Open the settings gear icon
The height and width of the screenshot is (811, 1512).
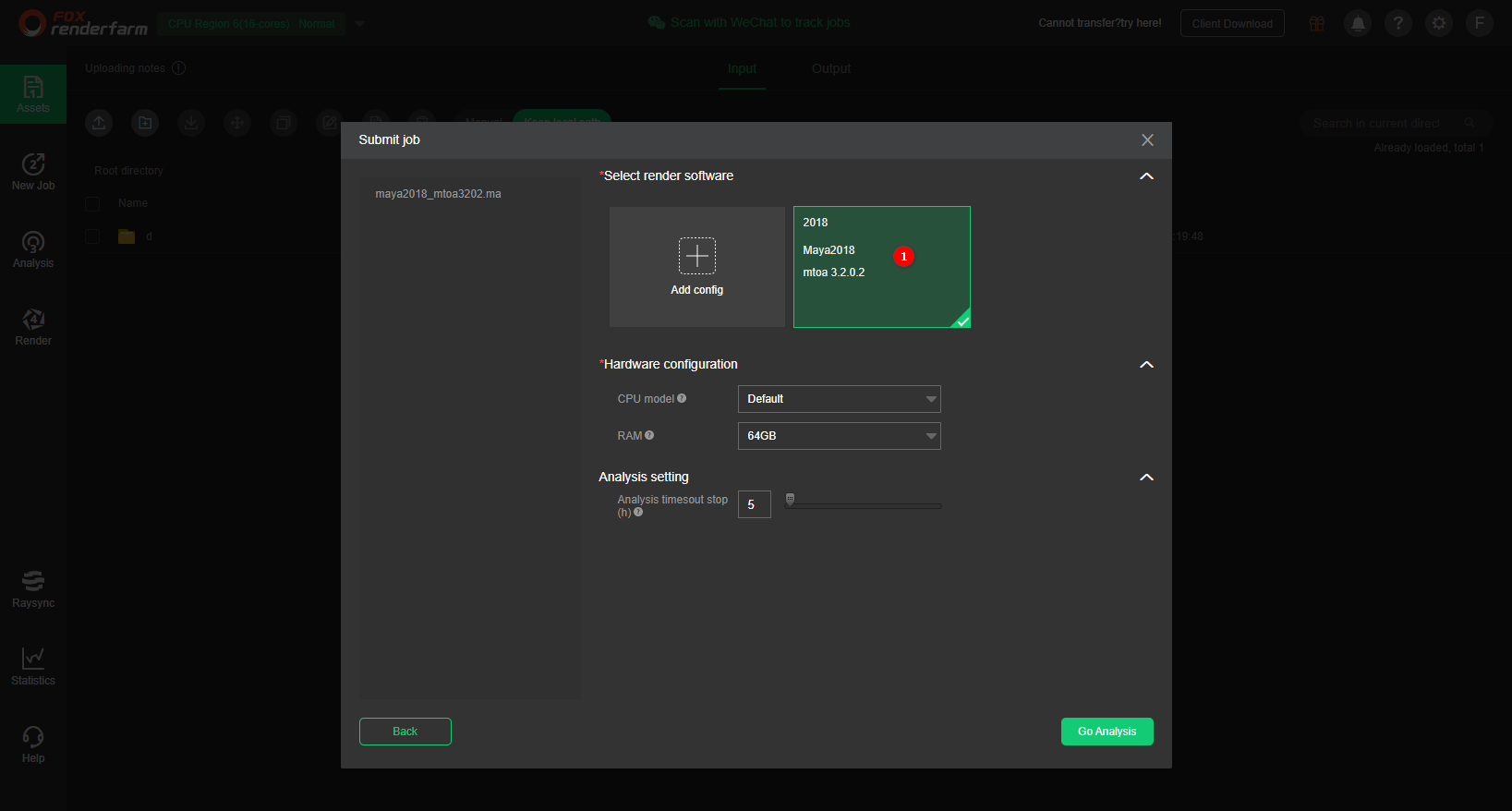1439,23
